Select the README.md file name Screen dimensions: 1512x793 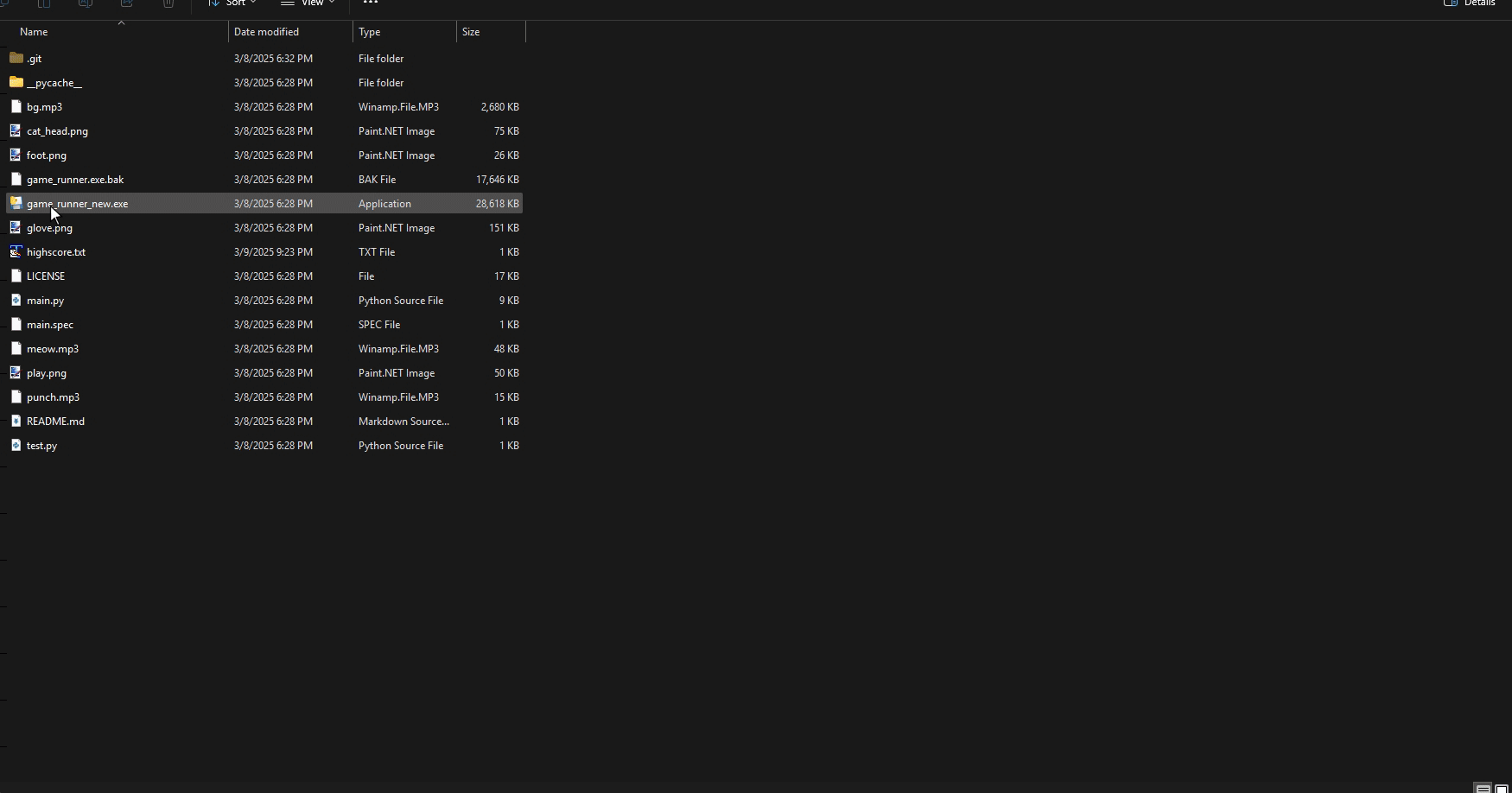tap(55, 422)
